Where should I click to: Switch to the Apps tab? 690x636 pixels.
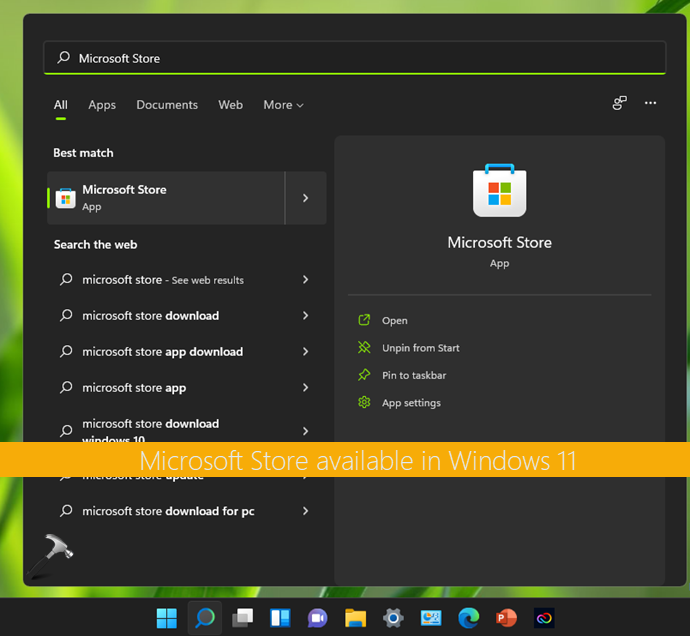point(102,105)
